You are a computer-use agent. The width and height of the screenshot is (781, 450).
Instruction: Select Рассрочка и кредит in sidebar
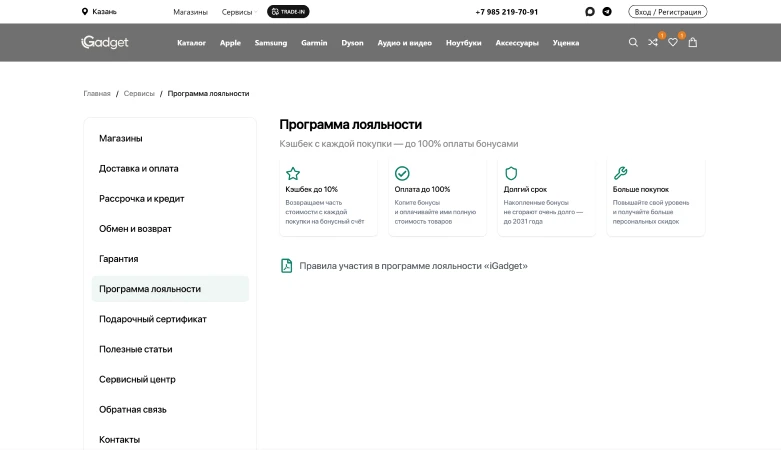coord(170,198)
